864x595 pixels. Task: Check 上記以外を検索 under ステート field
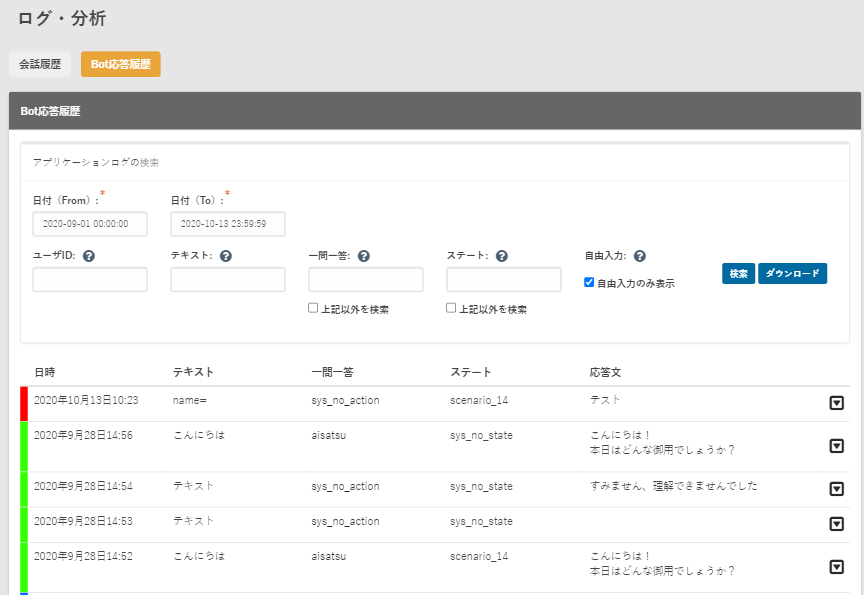(451, 308)
